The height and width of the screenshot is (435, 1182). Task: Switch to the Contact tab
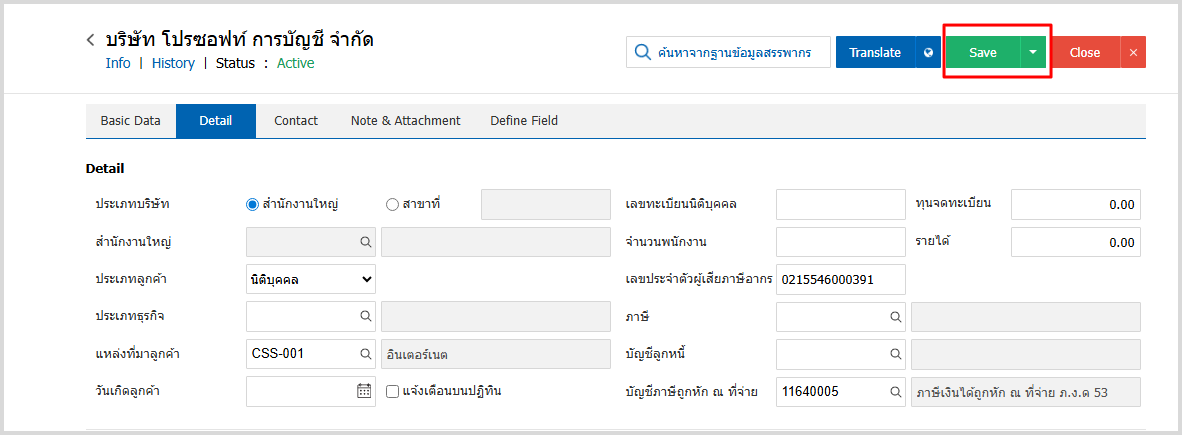tap(295, 121)
